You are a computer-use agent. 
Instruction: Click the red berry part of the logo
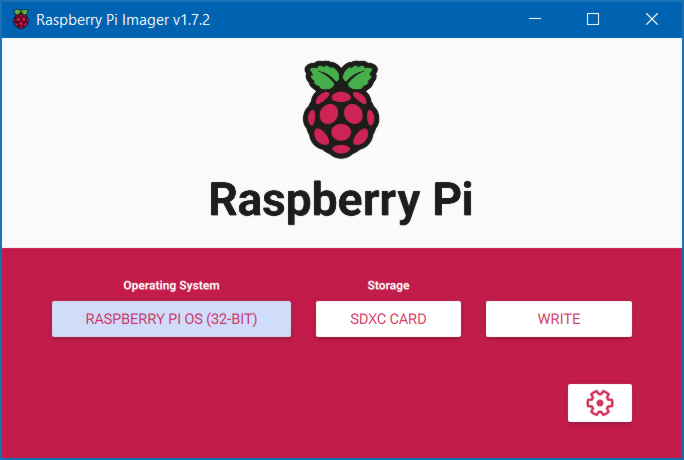tap(341, 124)
